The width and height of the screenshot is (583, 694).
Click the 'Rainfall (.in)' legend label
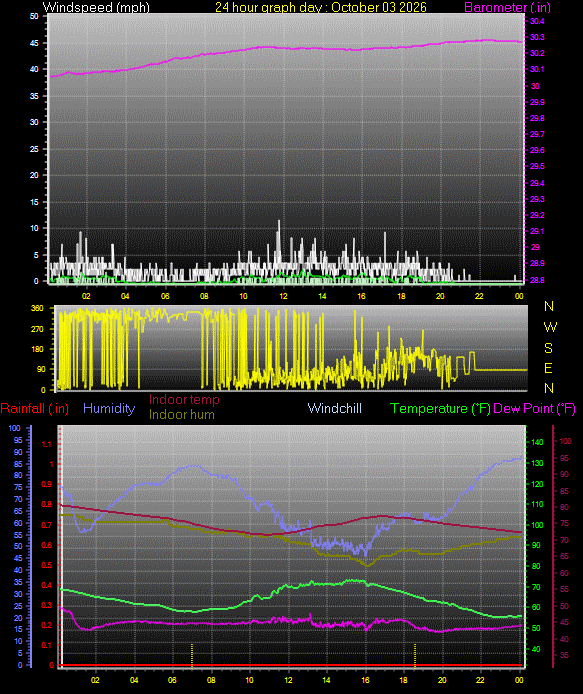pyautogui.click(x=35, y=408)
